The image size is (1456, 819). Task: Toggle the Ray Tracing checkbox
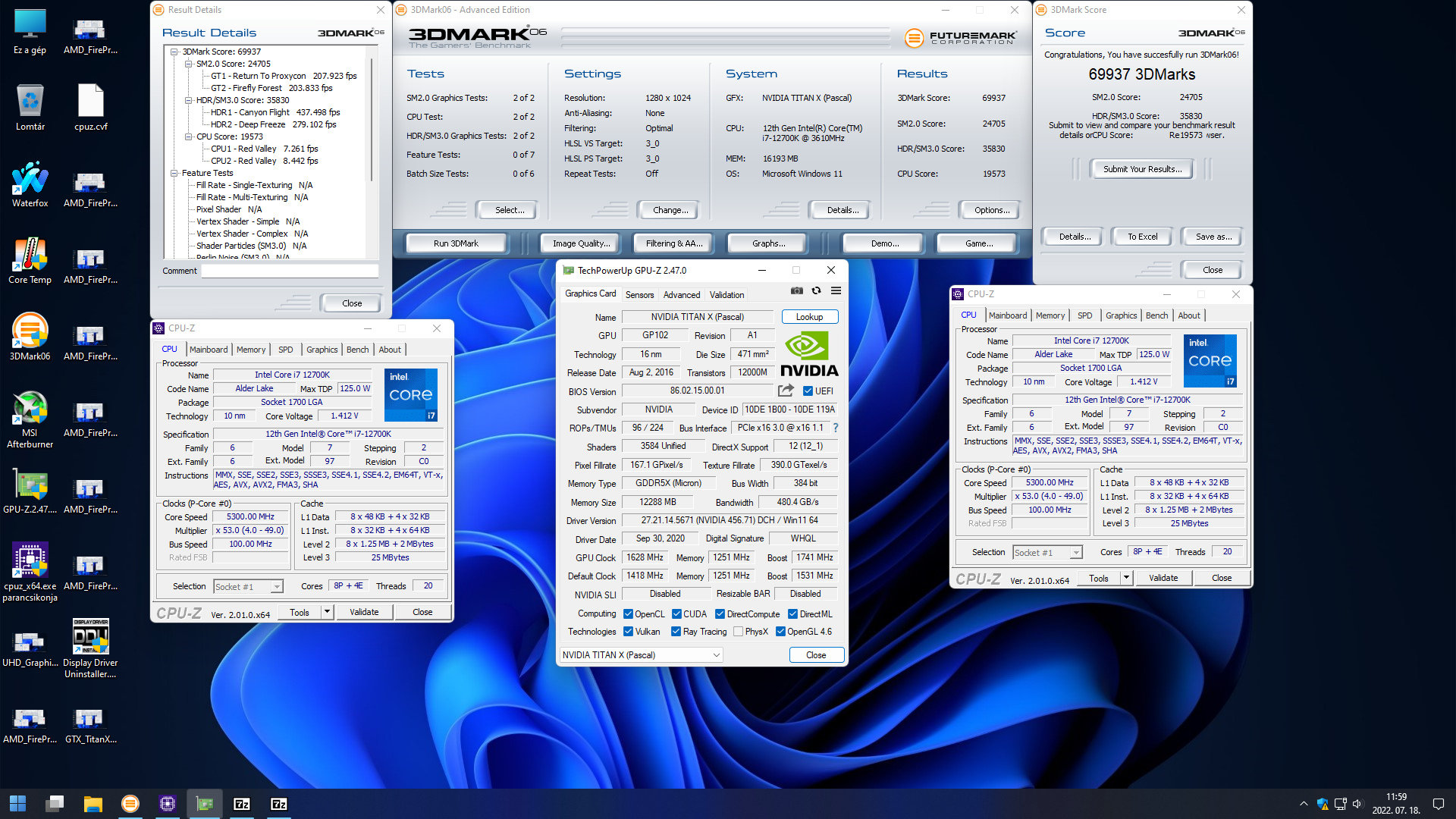(x=676, y=632)
